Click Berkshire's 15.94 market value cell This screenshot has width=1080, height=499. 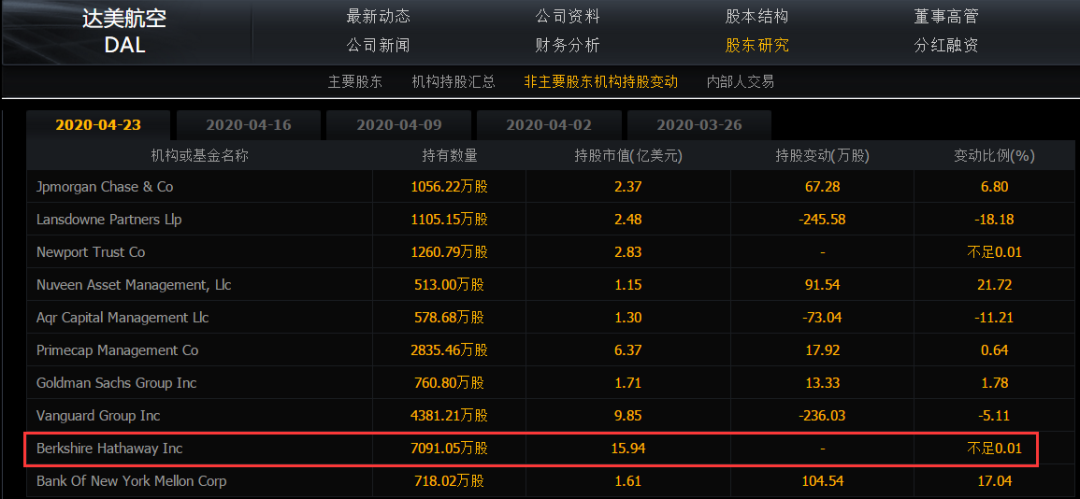(x=628, y=449)
